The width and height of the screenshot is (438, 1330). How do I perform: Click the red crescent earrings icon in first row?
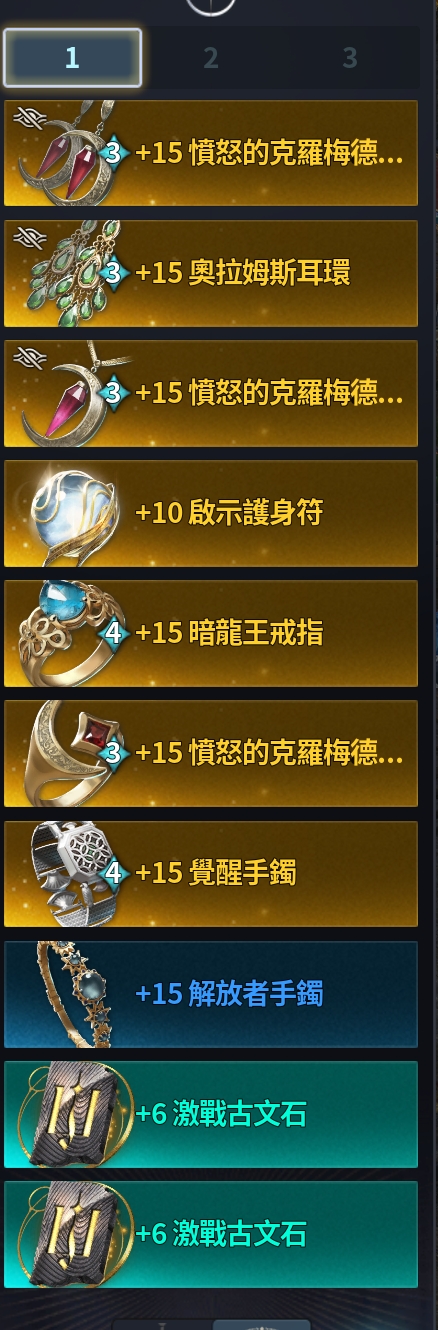coord(68,152)
